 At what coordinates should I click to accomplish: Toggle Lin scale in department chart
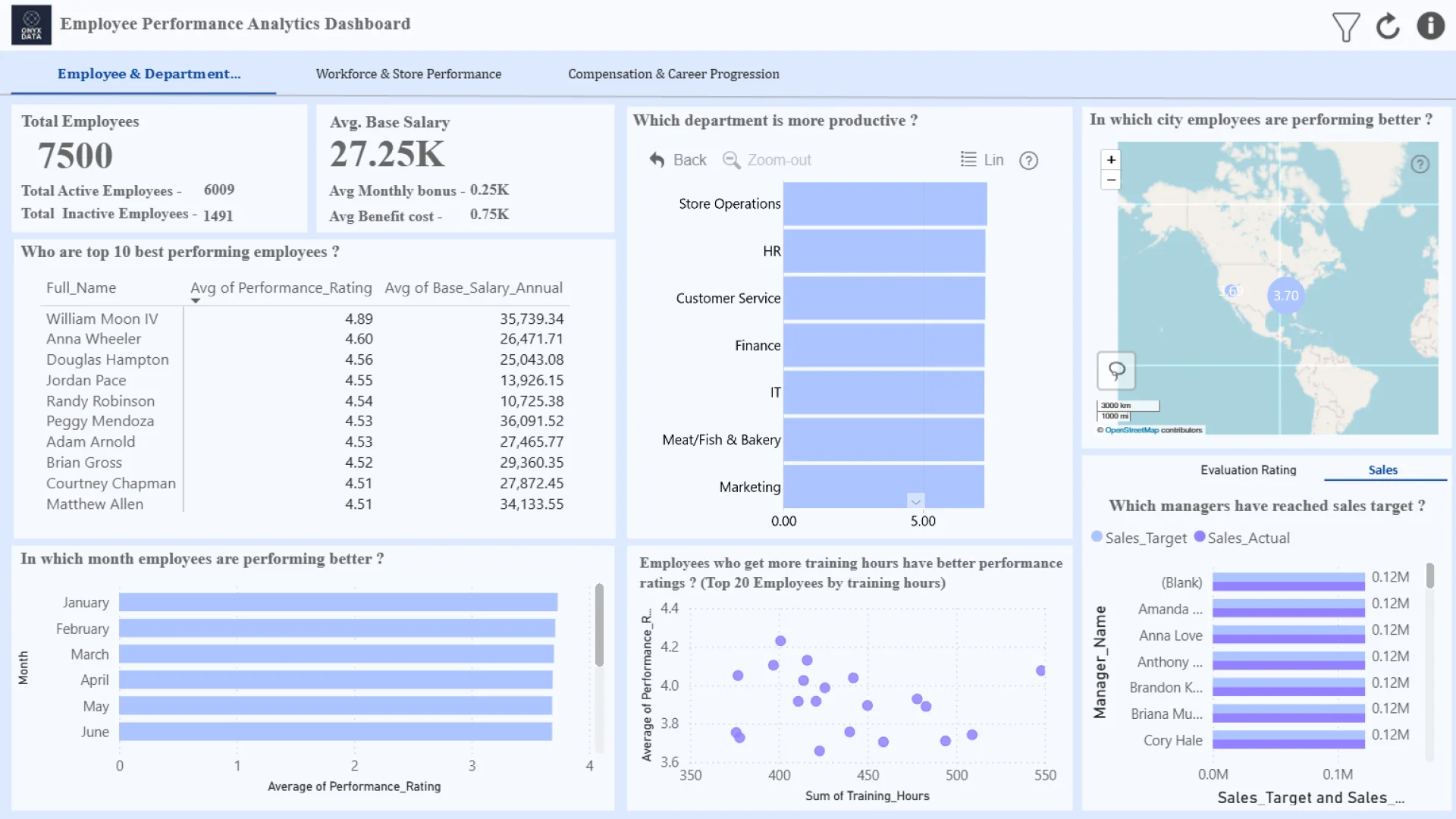(x=982, y=160)
